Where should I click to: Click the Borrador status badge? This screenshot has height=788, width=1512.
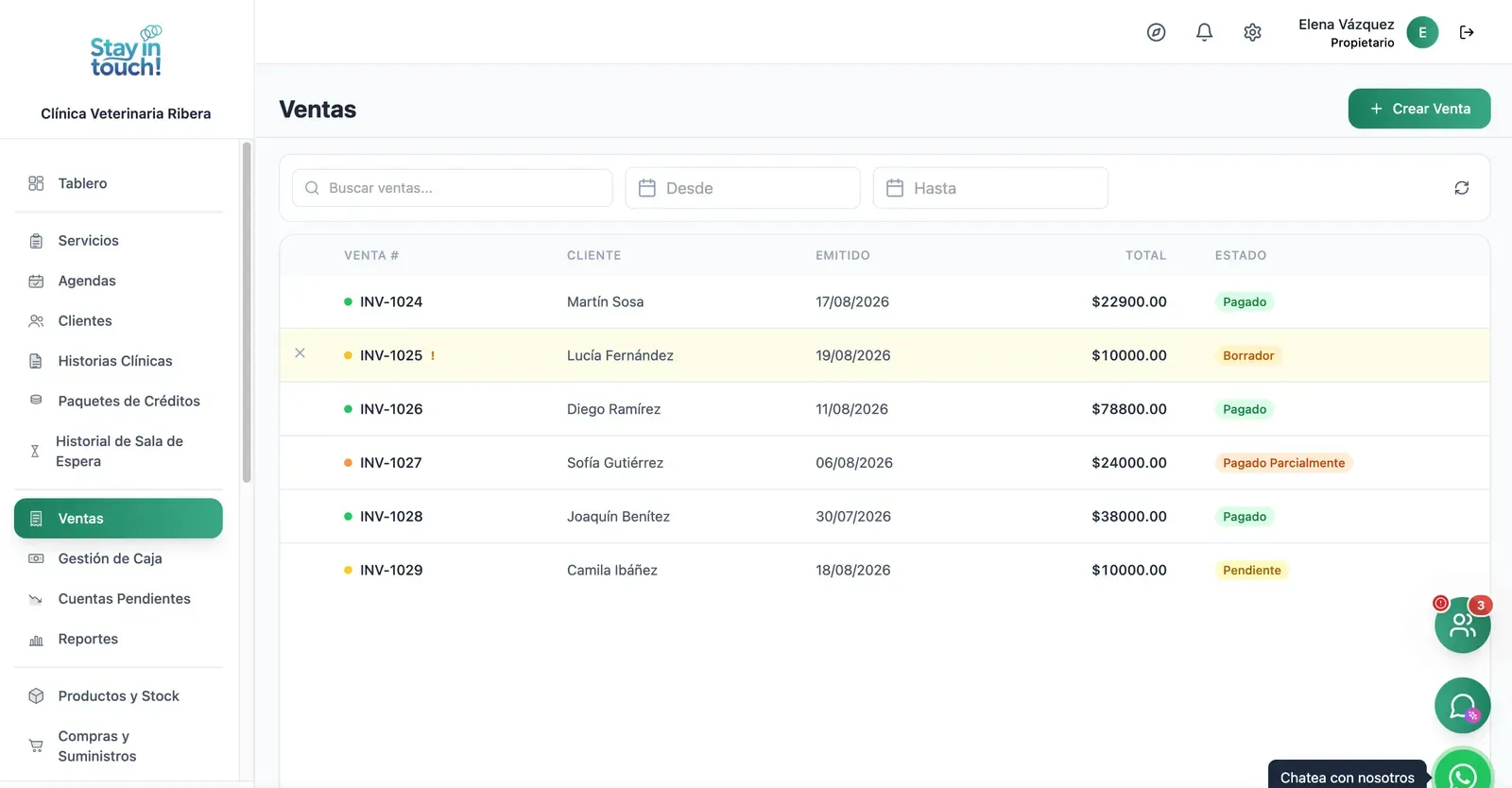click(1248, 356)
